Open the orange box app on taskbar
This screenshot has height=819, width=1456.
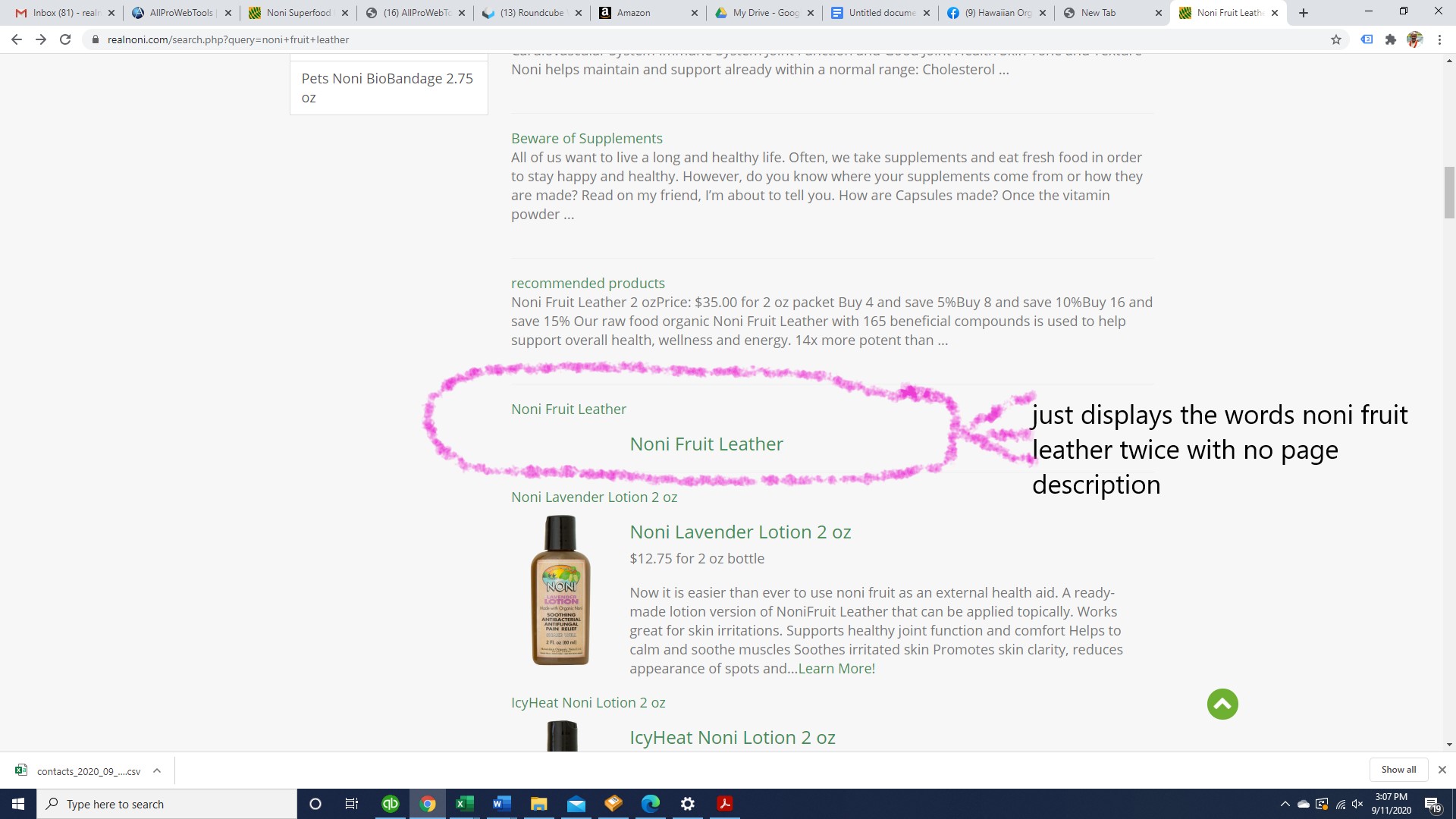point(613,804)
